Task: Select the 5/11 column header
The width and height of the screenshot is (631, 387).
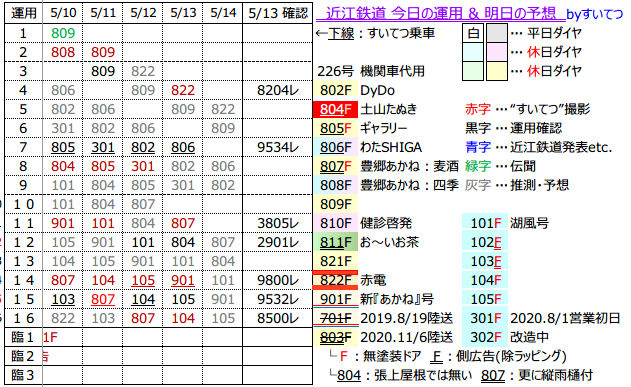Action: 103,13
